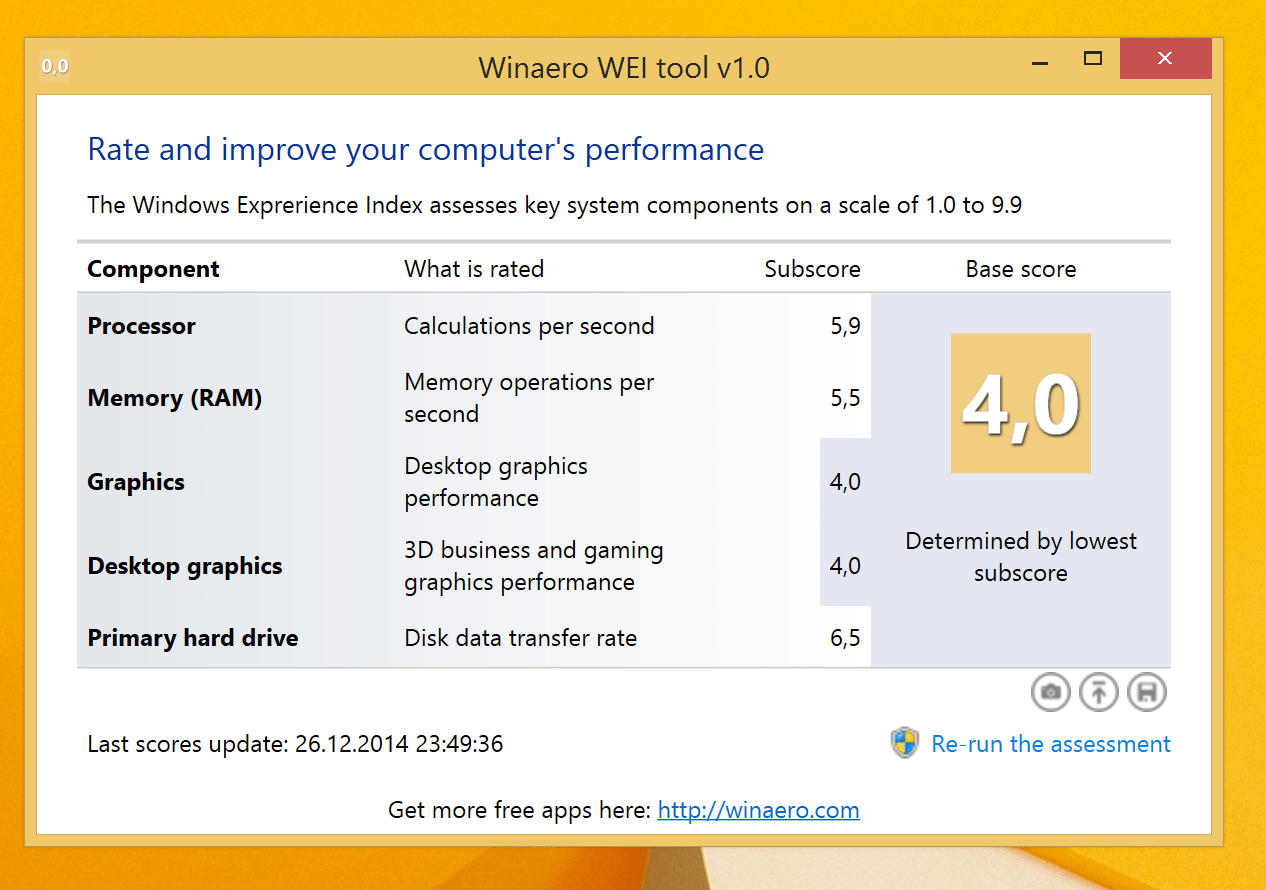Click the Last scores update timestamp
The height and width of the screenshot is (890, 1266).
[295, 744]
